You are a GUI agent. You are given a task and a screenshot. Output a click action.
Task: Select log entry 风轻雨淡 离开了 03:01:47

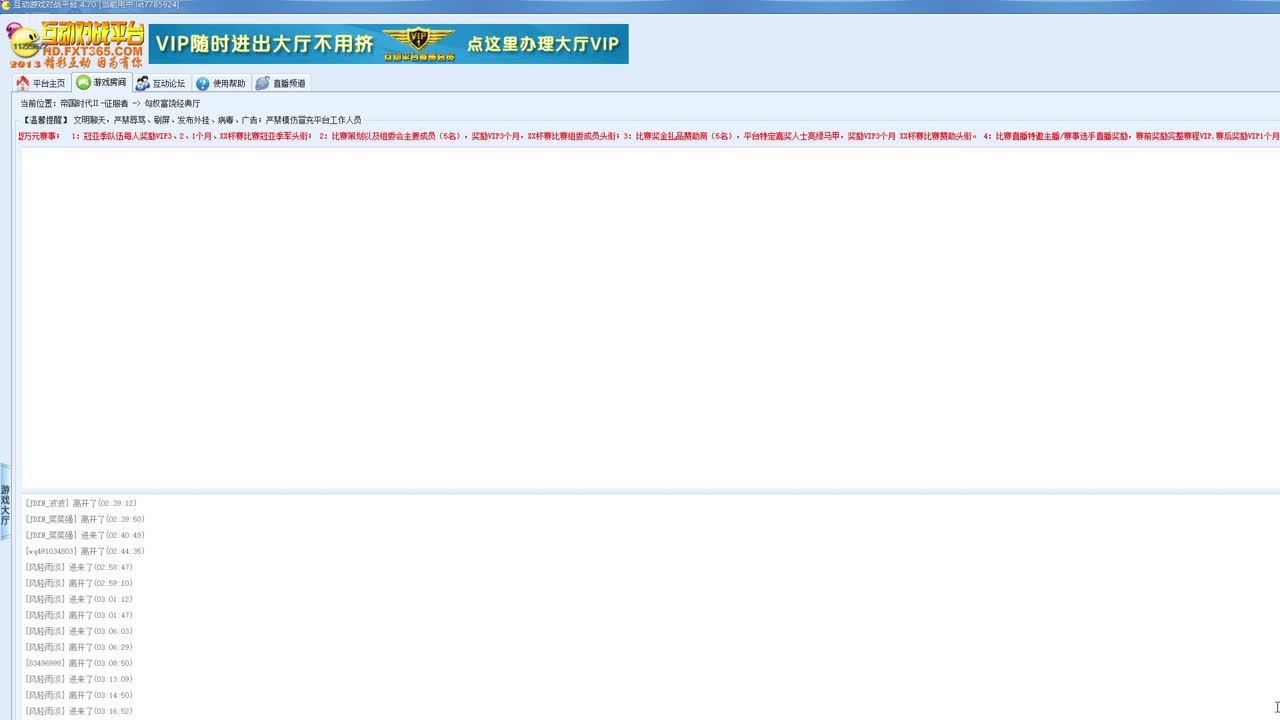[79, 616]
